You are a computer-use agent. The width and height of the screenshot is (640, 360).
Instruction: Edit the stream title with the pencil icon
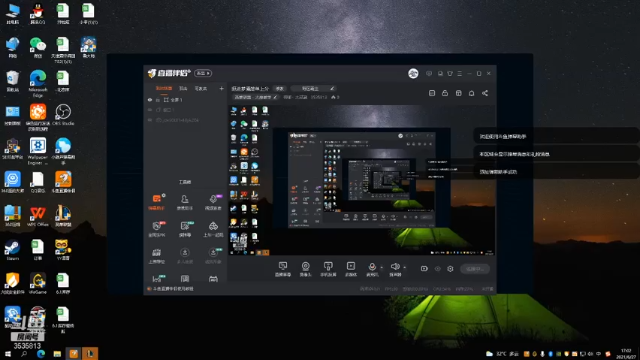pyautogui.click(x=332, y=89)
